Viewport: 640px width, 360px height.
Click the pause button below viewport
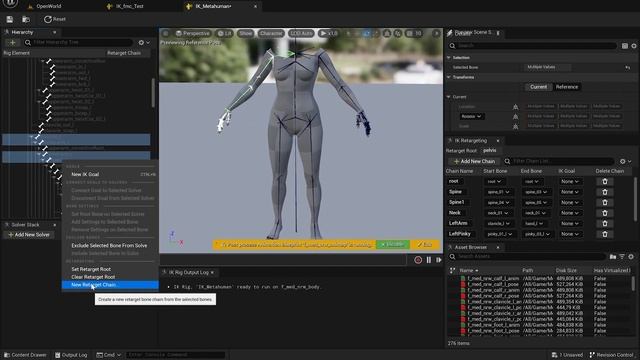pos(429,260)
